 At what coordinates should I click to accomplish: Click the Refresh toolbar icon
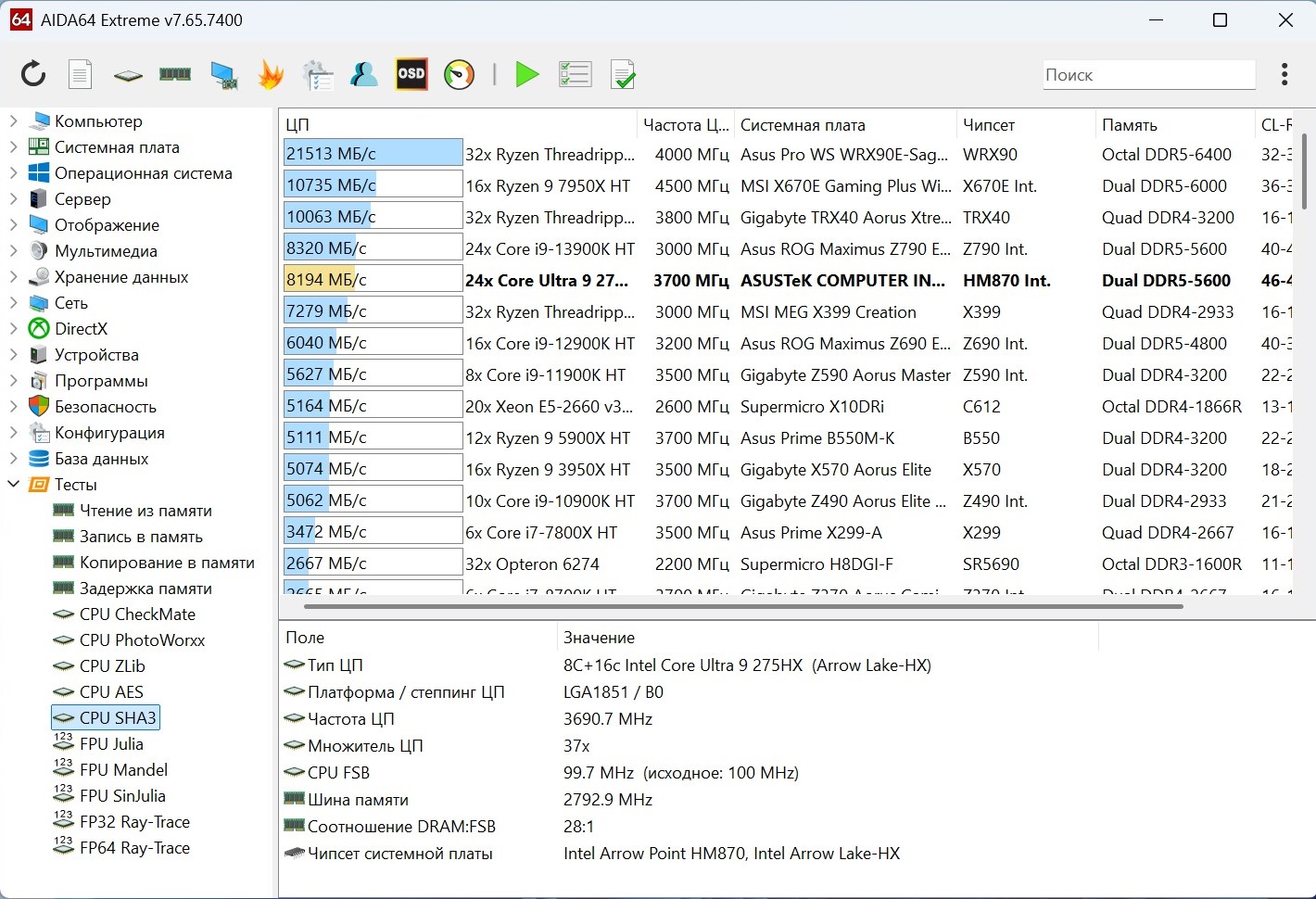click(33, 74)
